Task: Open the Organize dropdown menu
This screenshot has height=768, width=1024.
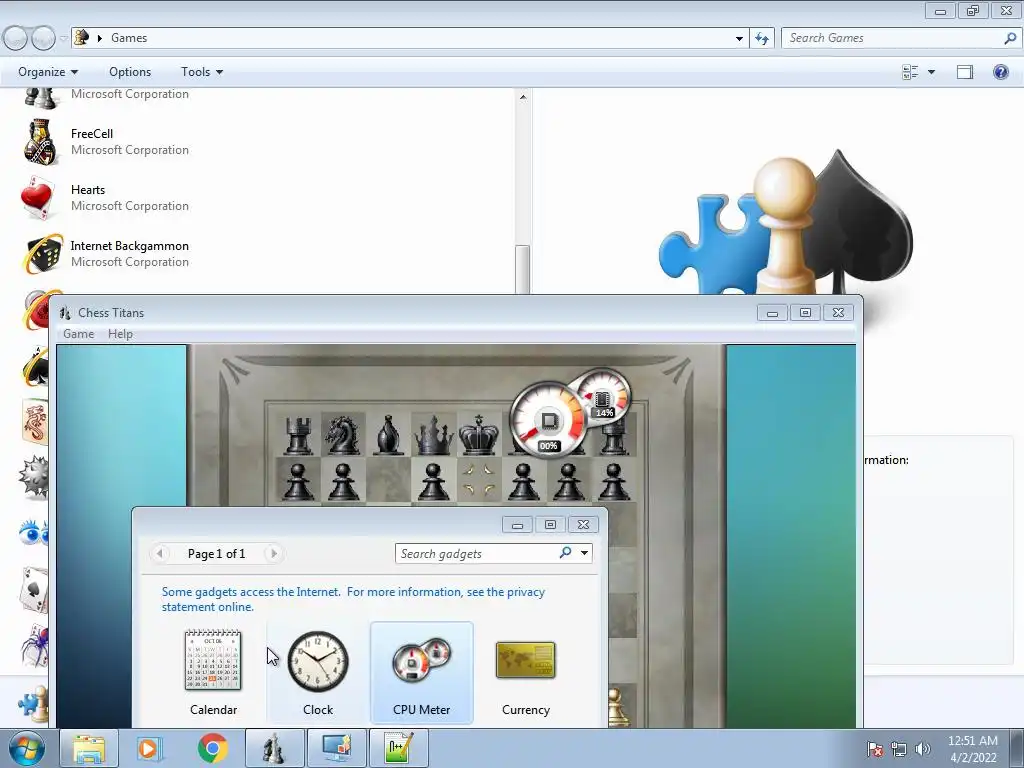Action: click(x=48, y=72)
